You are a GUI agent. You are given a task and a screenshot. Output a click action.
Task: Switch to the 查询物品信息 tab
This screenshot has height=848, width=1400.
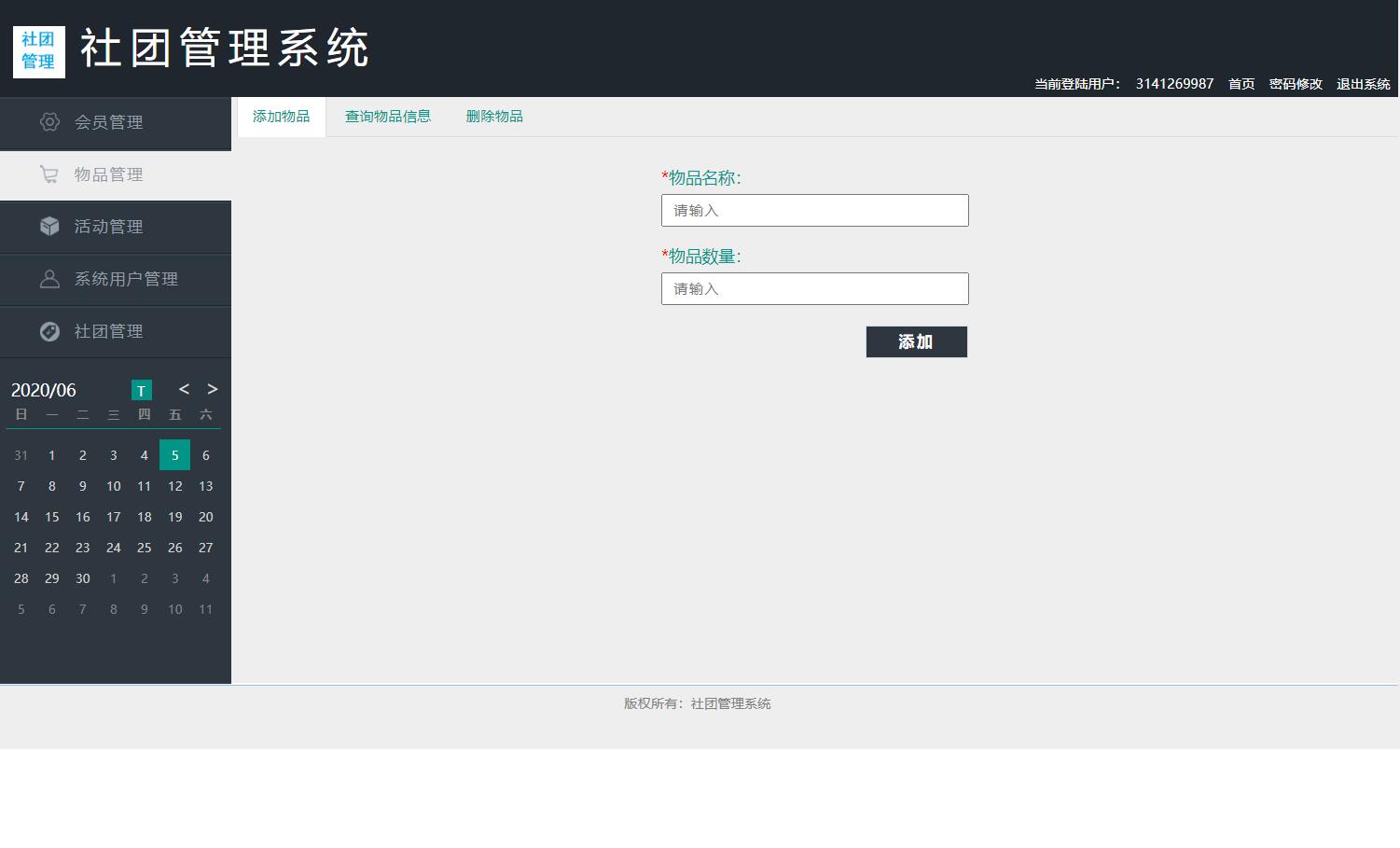point(388,116)
